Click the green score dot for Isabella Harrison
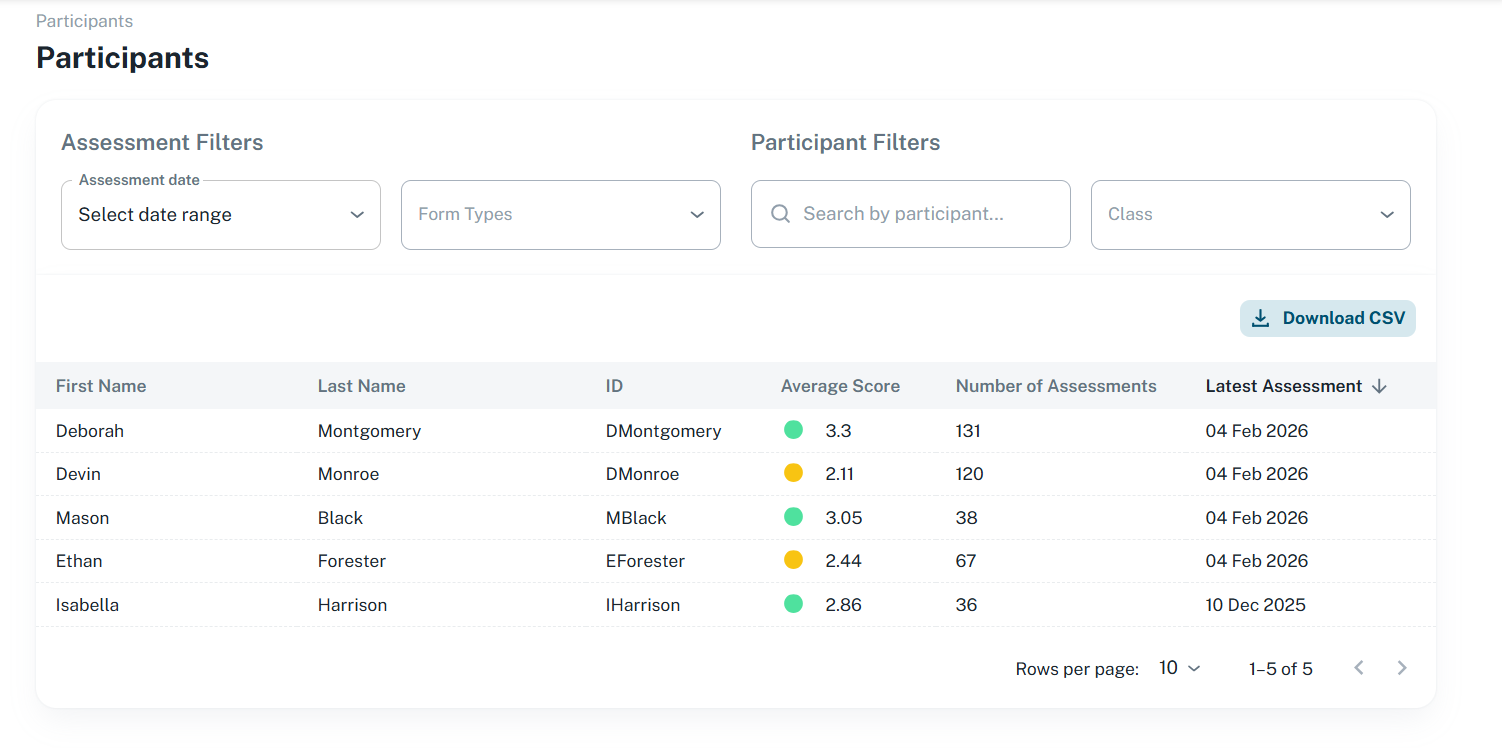The image size is (1502, 748). (793, 604)
